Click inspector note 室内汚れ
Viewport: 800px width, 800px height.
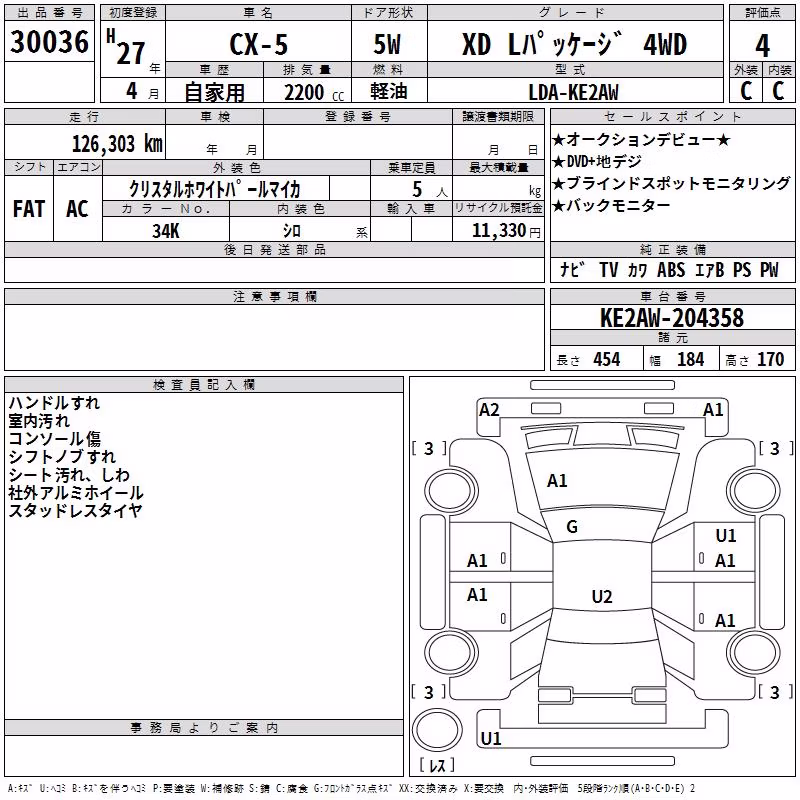pyautogui.click(x=39, y=421)
